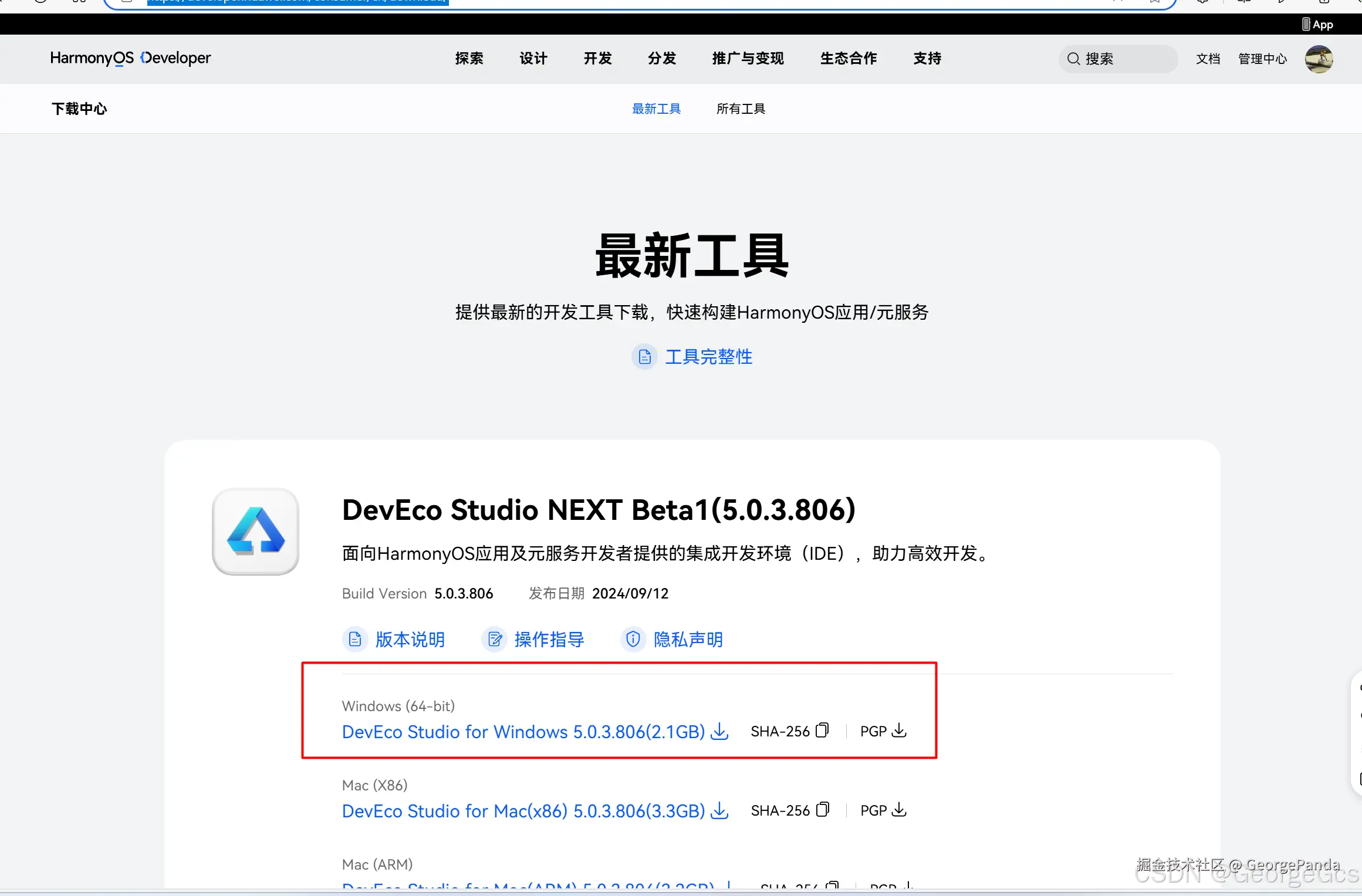The width and height of the screenshot is (1362, 896).
Task: Open the user avatar profile
Action: coord(1319,59)
